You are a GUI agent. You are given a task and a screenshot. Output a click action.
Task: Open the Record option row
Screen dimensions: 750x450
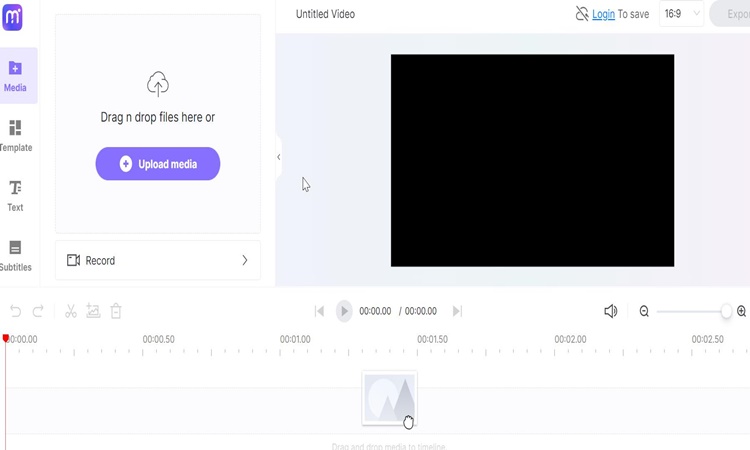(158, 260)
